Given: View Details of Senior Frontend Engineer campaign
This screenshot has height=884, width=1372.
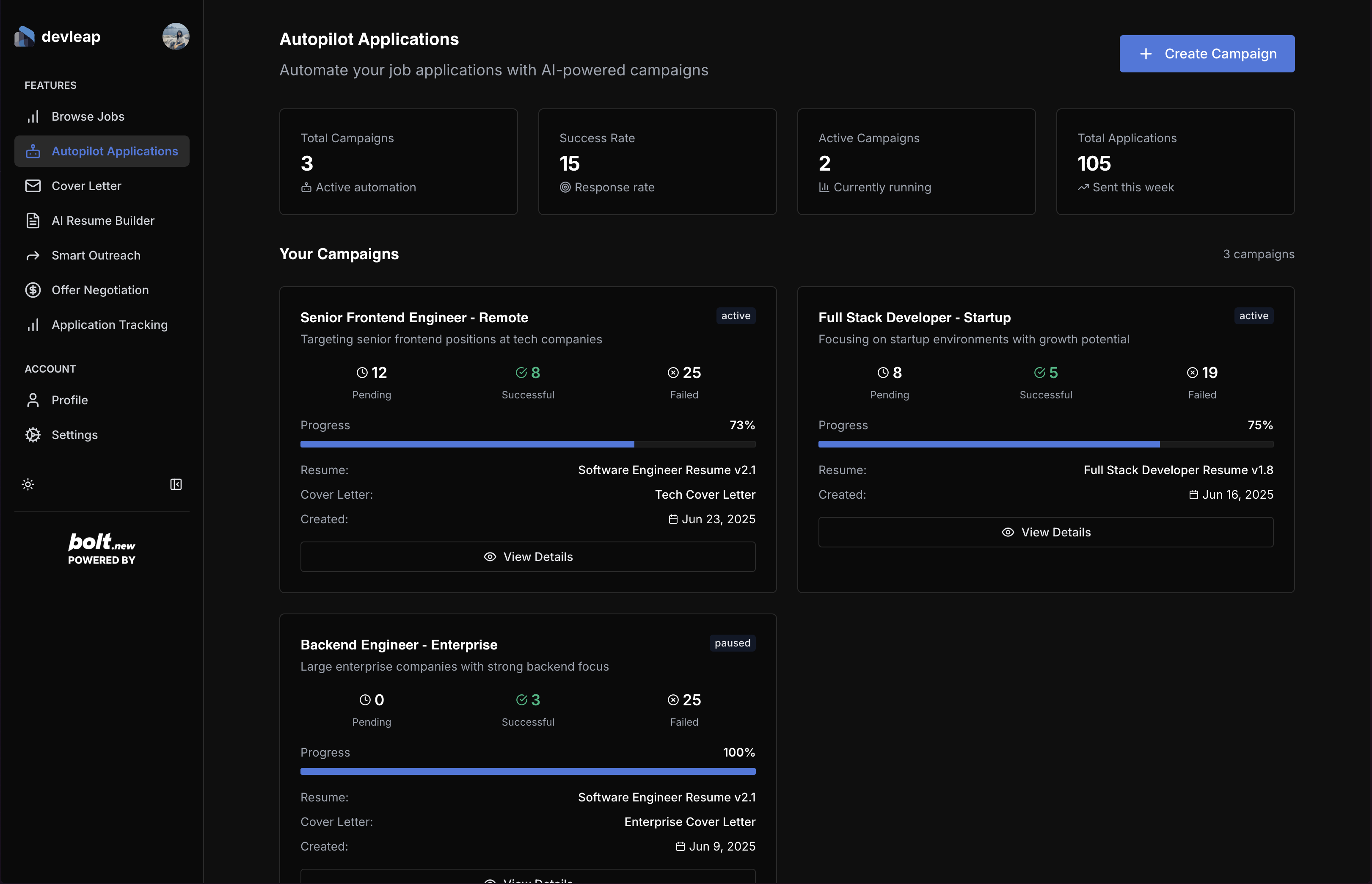Looking at the screenshot, I should (x=527, y=557).
